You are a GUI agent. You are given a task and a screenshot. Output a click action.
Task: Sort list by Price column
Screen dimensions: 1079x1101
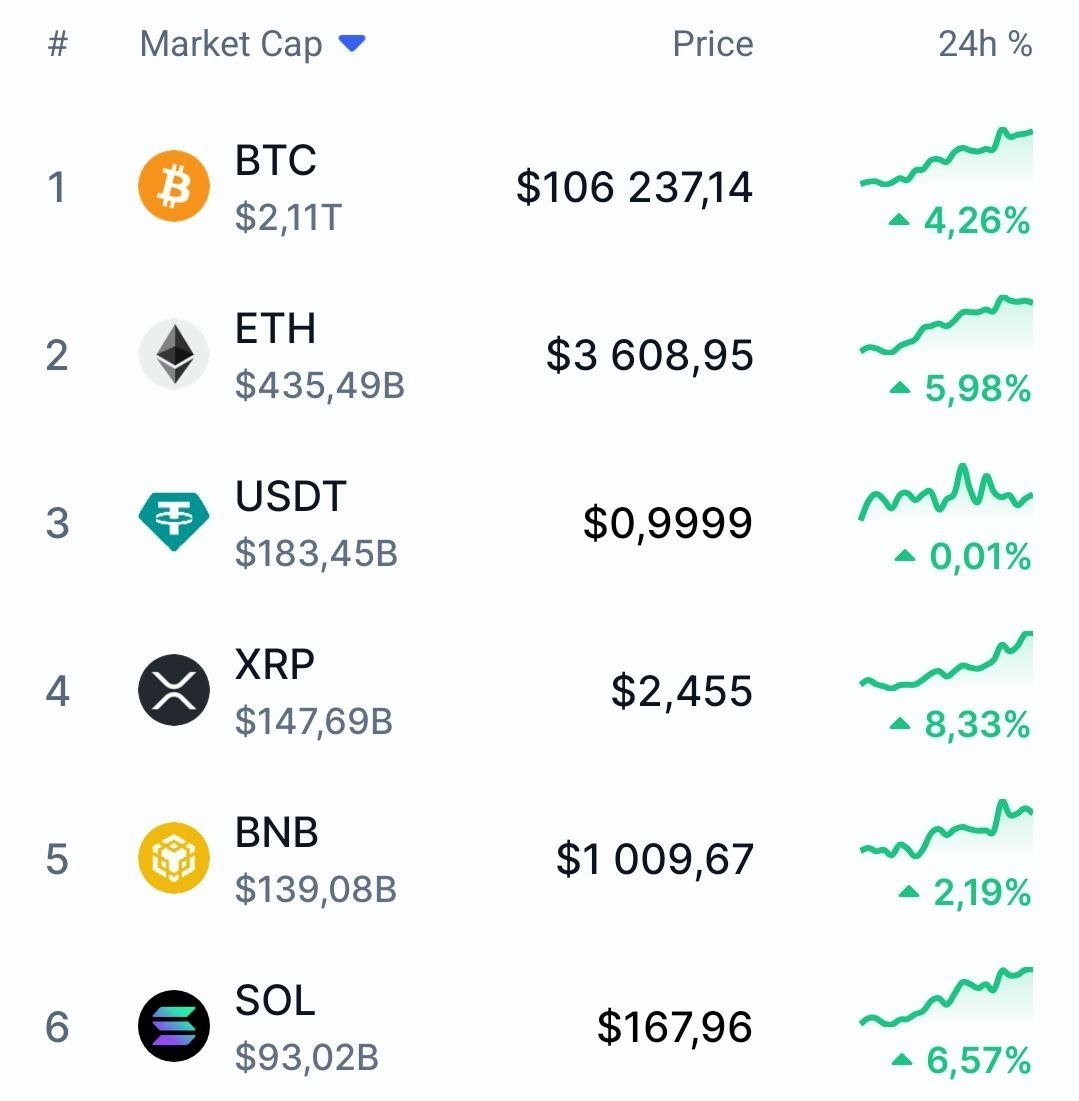712,44
